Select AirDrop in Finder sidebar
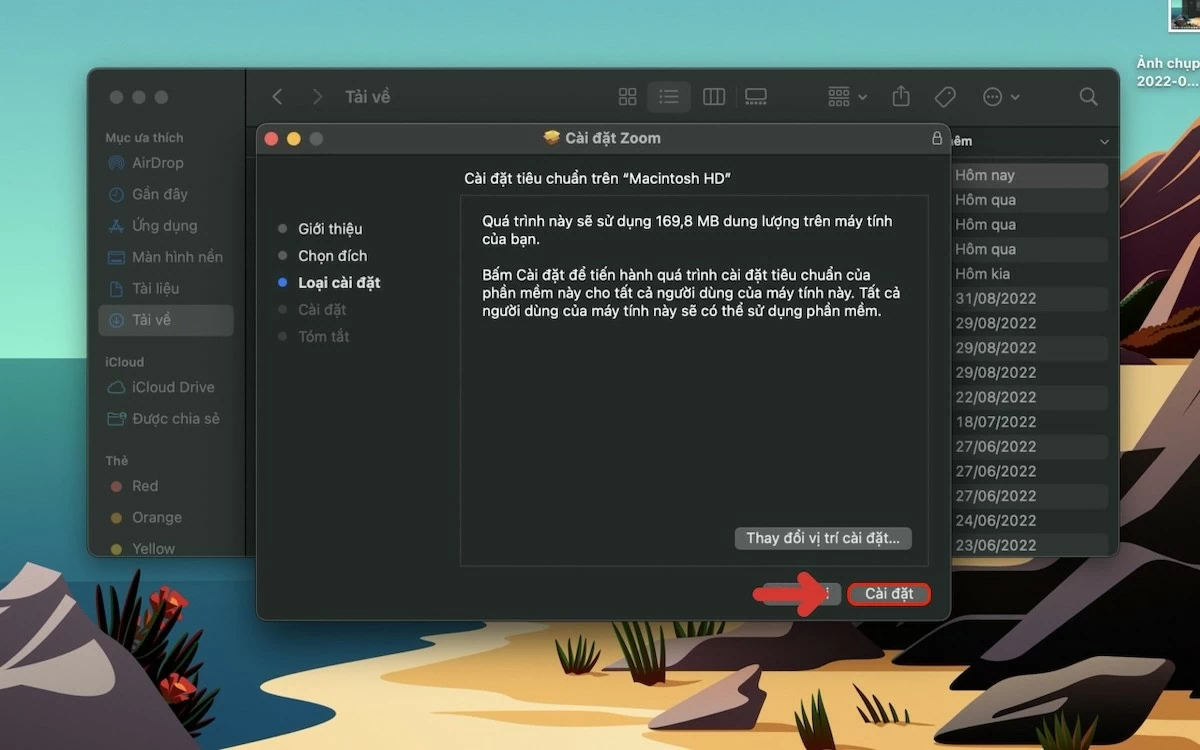 (x=157, y=163)
